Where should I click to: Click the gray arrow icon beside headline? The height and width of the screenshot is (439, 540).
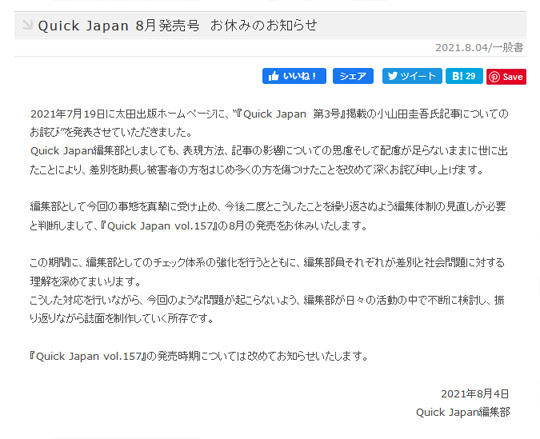click(x=27, y=24)
